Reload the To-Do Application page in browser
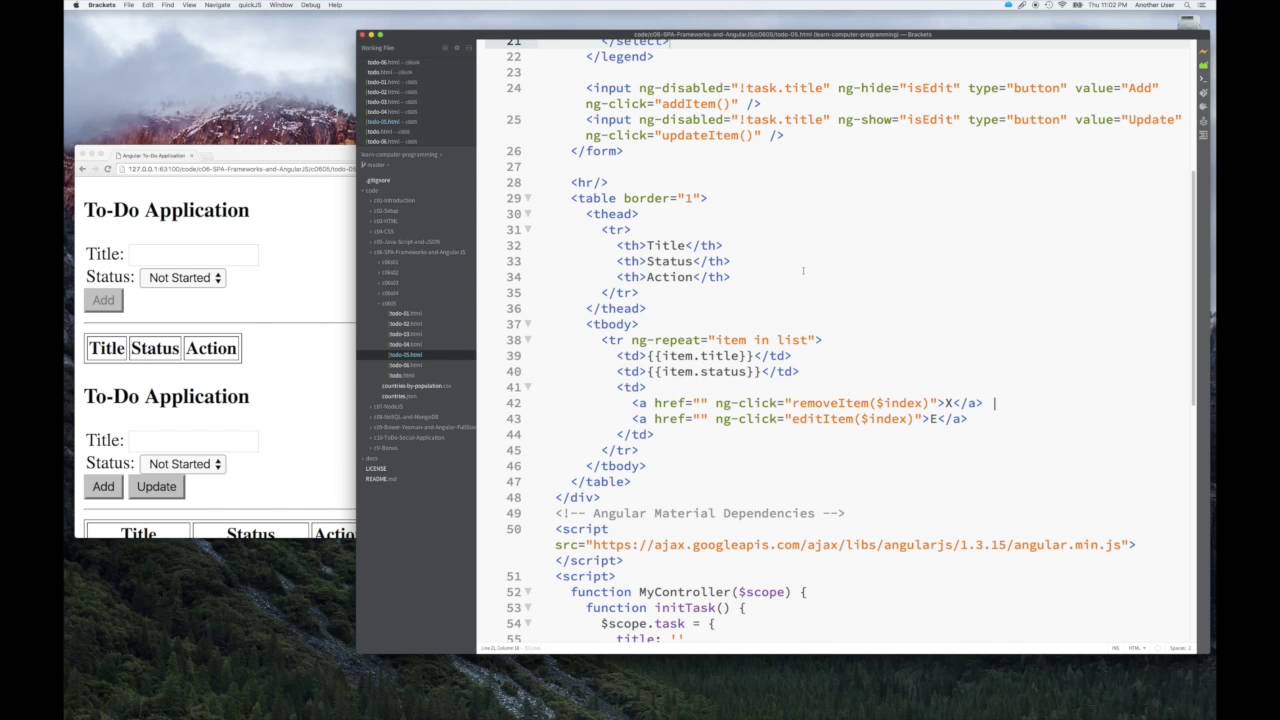The width and height of the screenshot is (1280, 720). coord(107,169)
